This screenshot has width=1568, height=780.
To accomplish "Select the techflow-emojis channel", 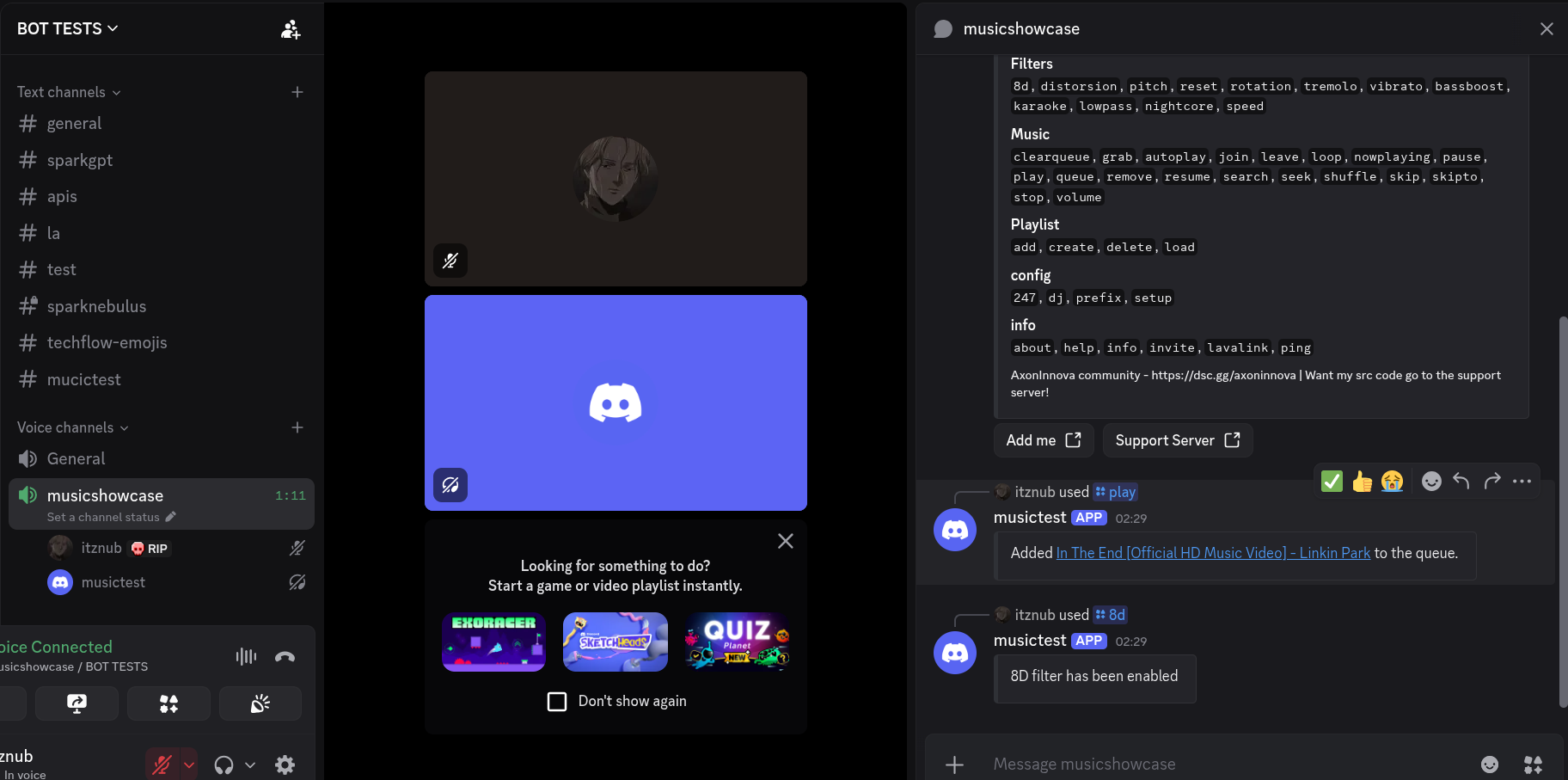I will point(107,342).
